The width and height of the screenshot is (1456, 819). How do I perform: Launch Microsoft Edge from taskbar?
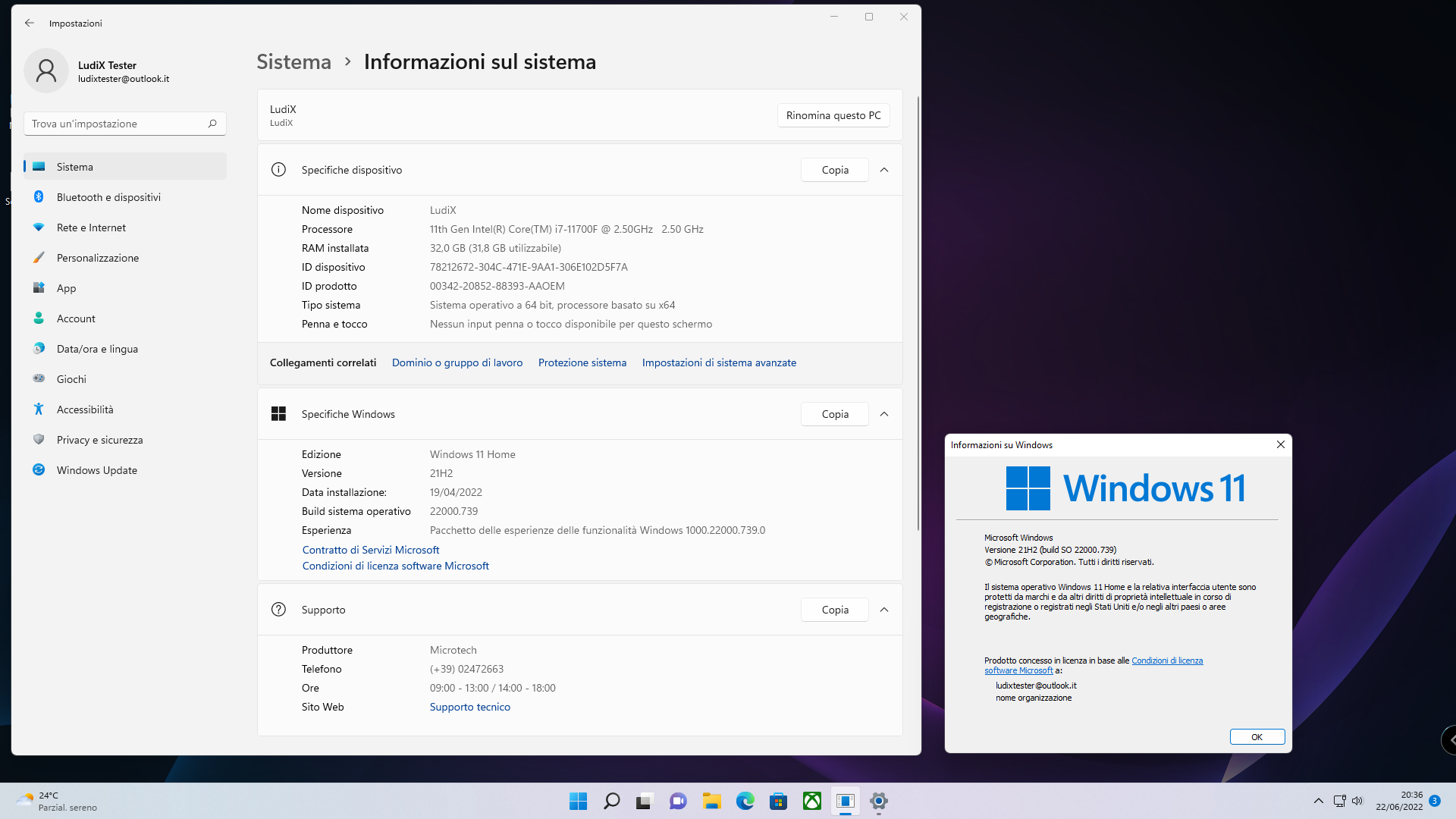745,801
